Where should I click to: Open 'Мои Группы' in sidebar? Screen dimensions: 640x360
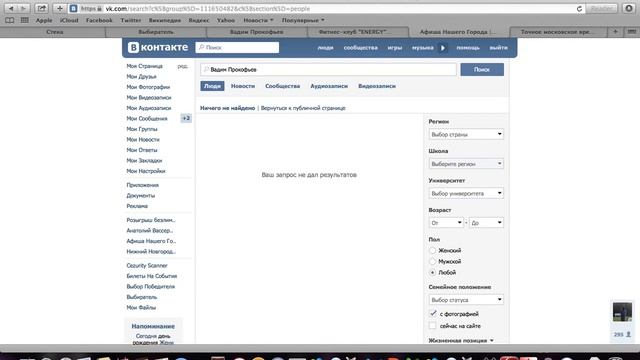pyautogui.click(x=142, y=129)
